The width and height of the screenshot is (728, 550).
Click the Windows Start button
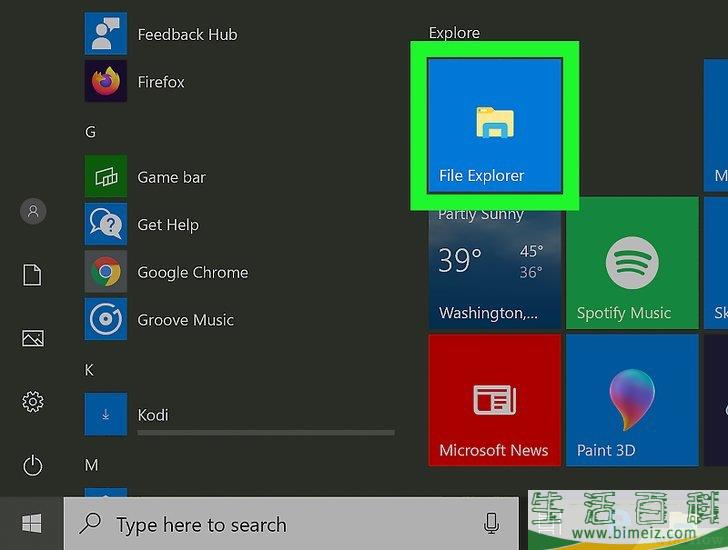32,524
